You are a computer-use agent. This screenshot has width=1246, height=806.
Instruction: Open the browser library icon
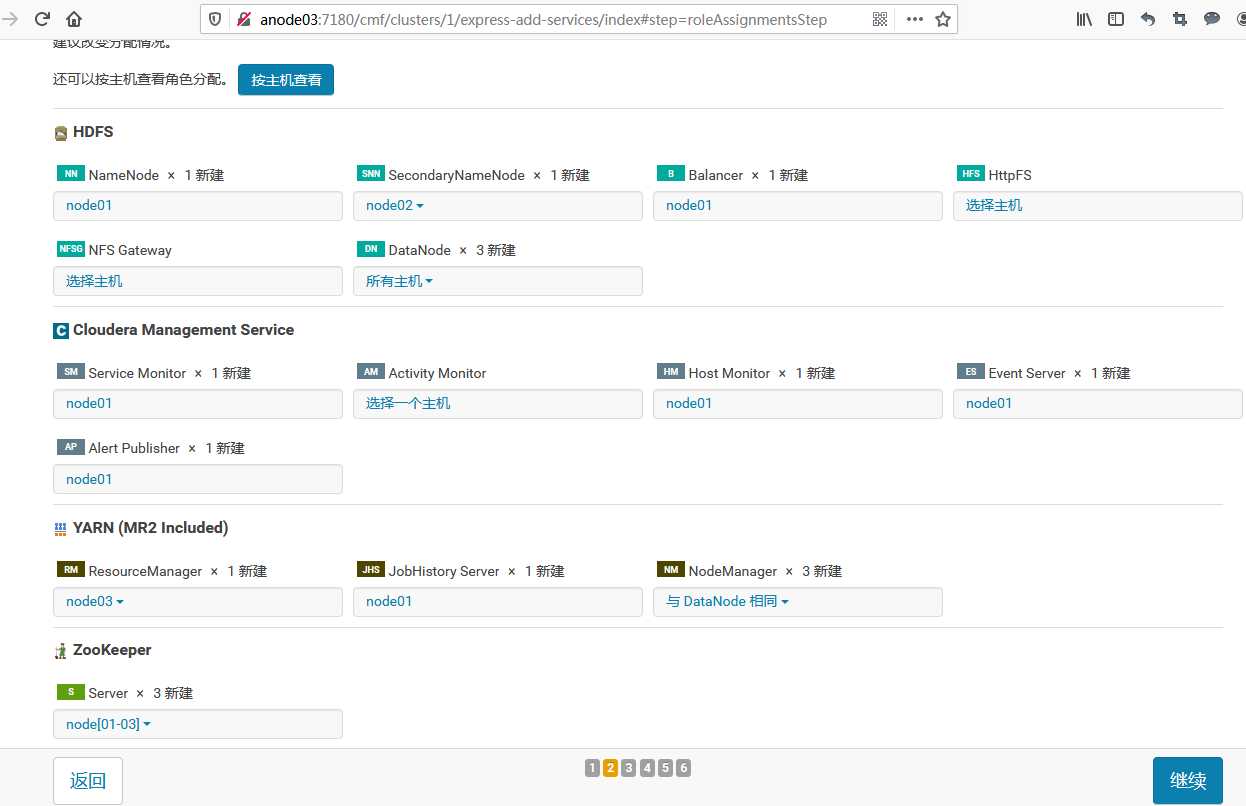tap(1084, 19)
